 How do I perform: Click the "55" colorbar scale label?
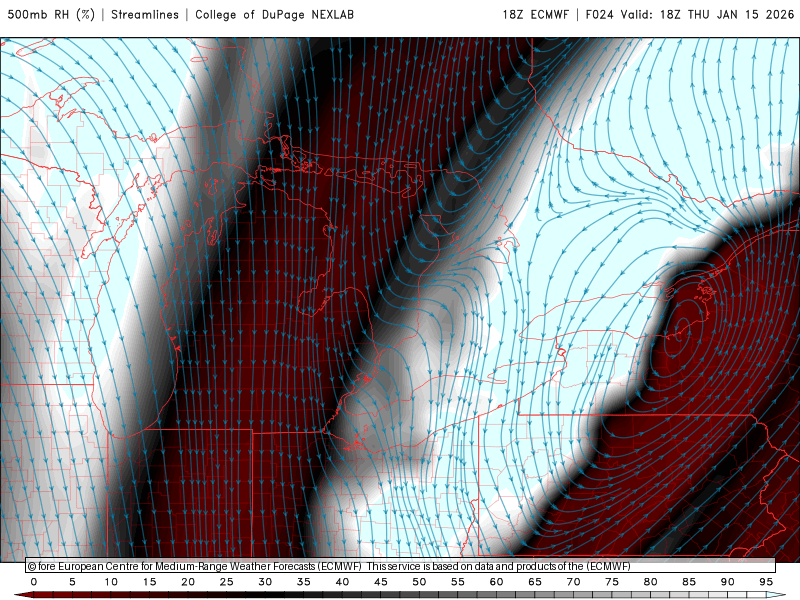click(458, 582)
